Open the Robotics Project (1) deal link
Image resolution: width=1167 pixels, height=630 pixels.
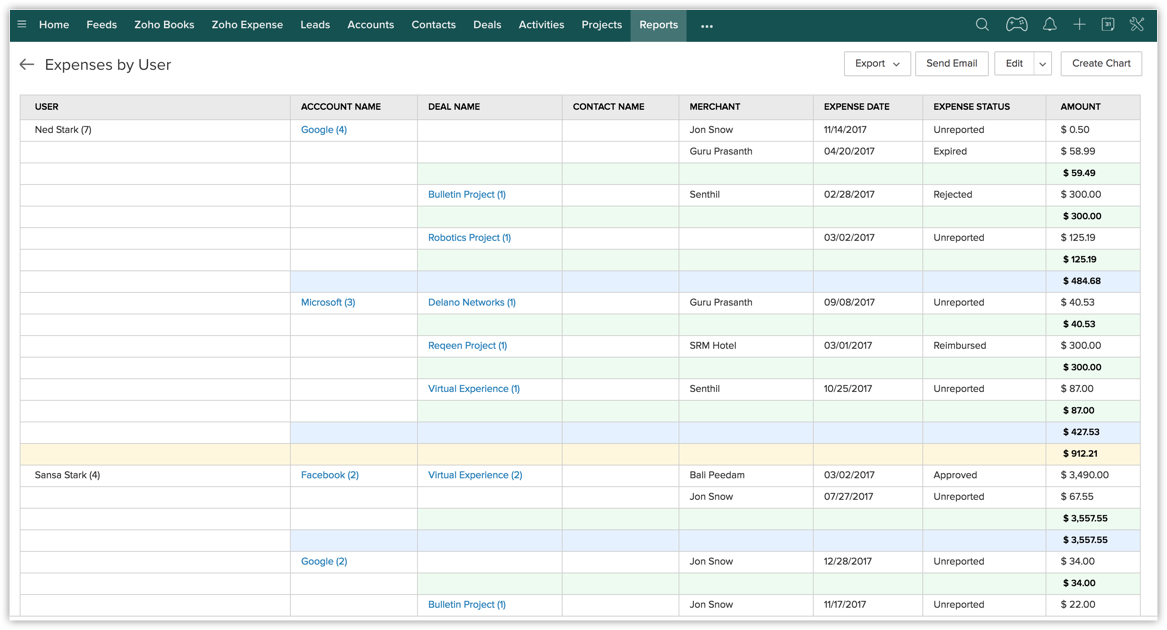click(x=470, y=238)
